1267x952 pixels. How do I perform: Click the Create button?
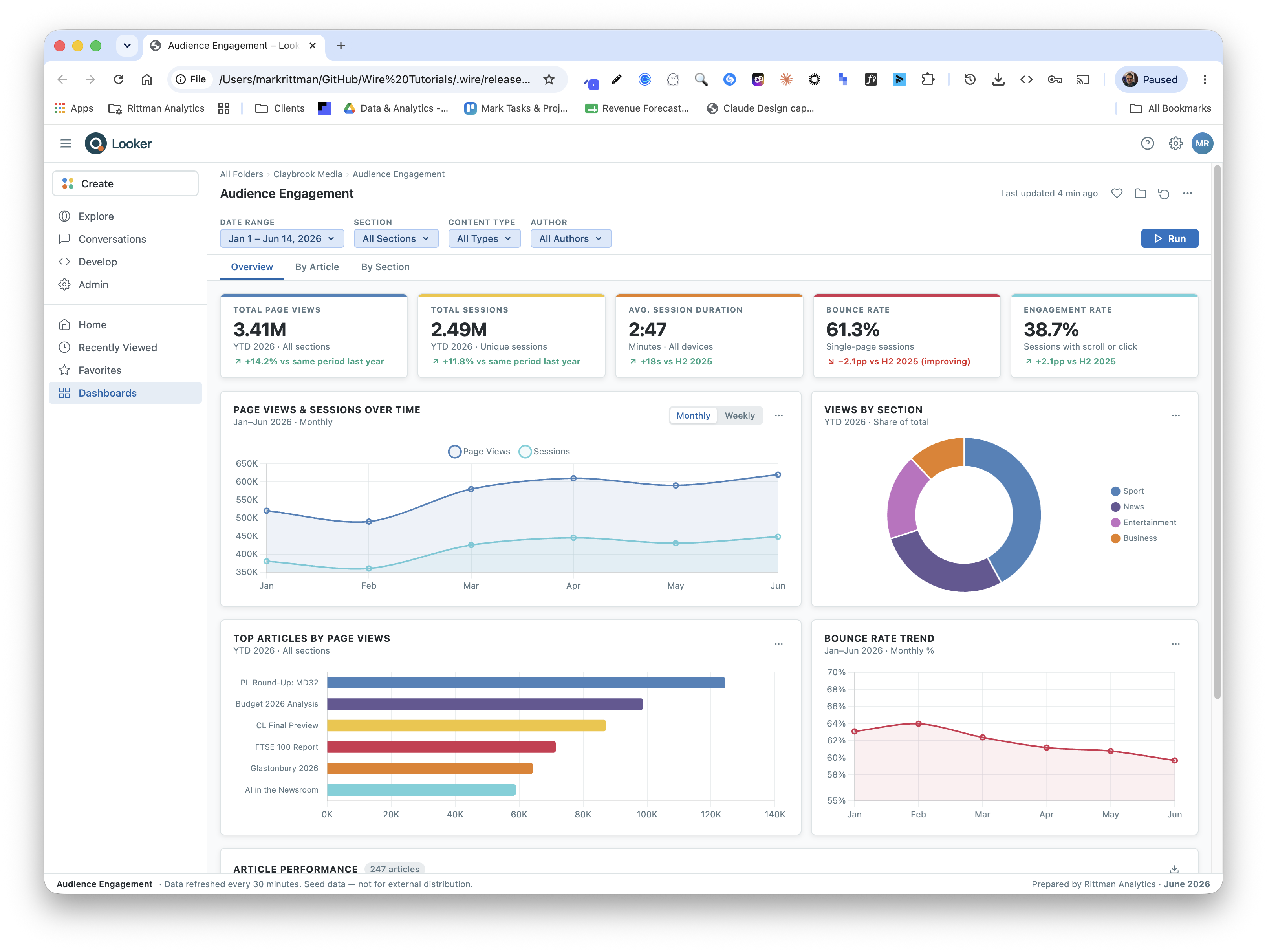(125, 183)
